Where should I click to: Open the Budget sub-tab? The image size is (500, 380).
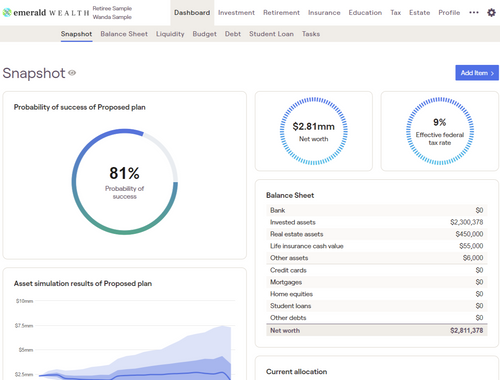(204, 34)
